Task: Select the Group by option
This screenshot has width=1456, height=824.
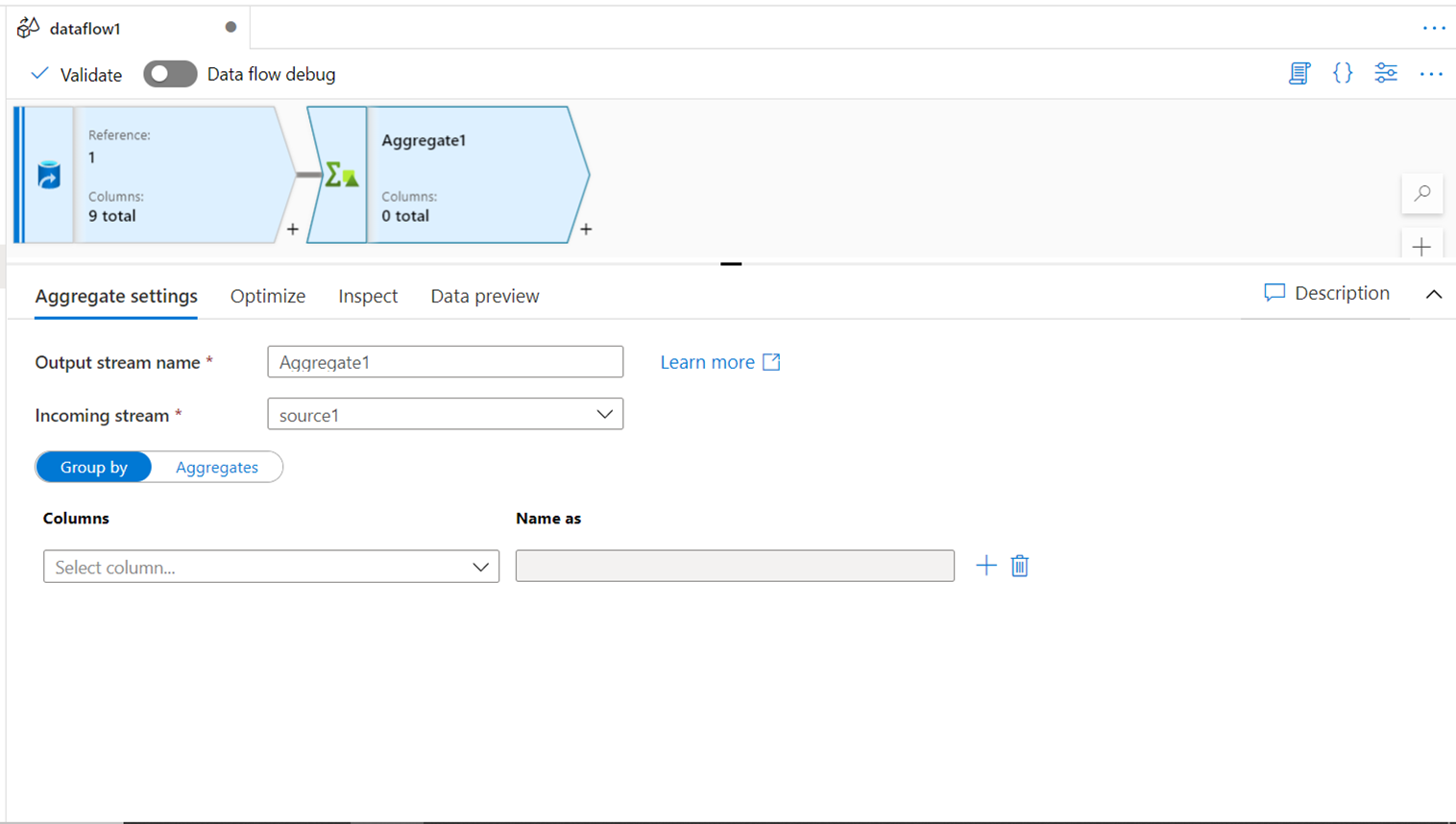Action: coord(94,467)
